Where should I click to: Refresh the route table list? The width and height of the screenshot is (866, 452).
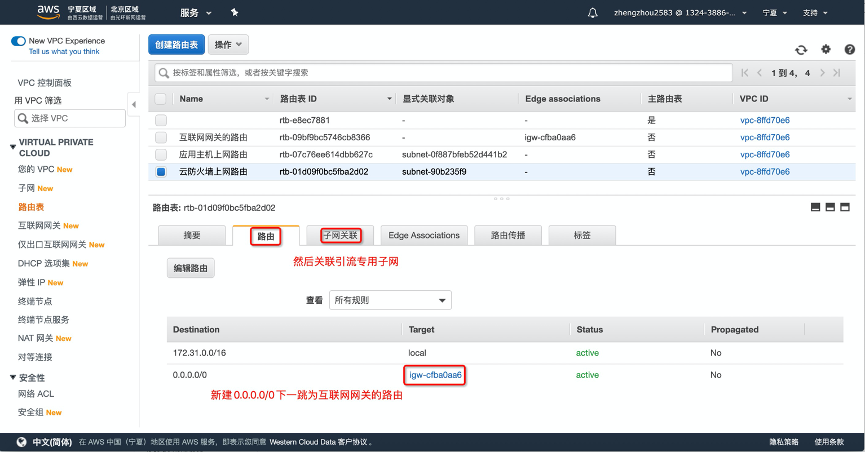[800, 49]
